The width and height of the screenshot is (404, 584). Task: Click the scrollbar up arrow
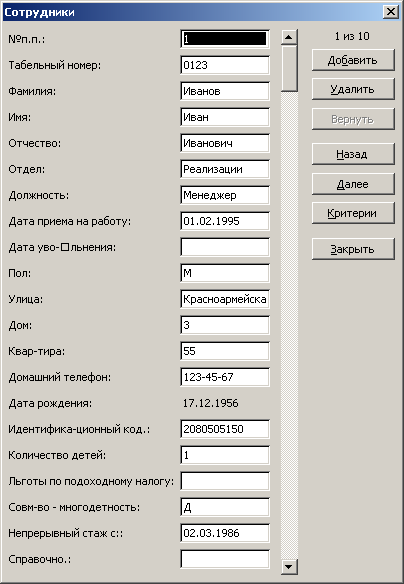click(289, 37)
